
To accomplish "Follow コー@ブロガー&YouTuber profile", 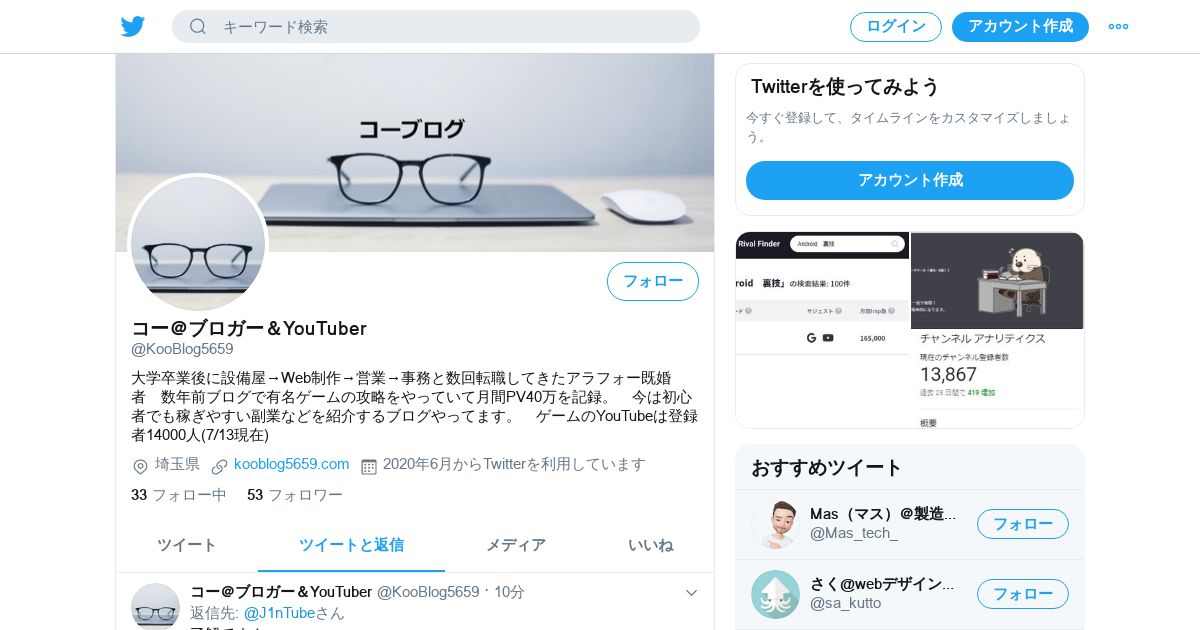I will (653, 282).
